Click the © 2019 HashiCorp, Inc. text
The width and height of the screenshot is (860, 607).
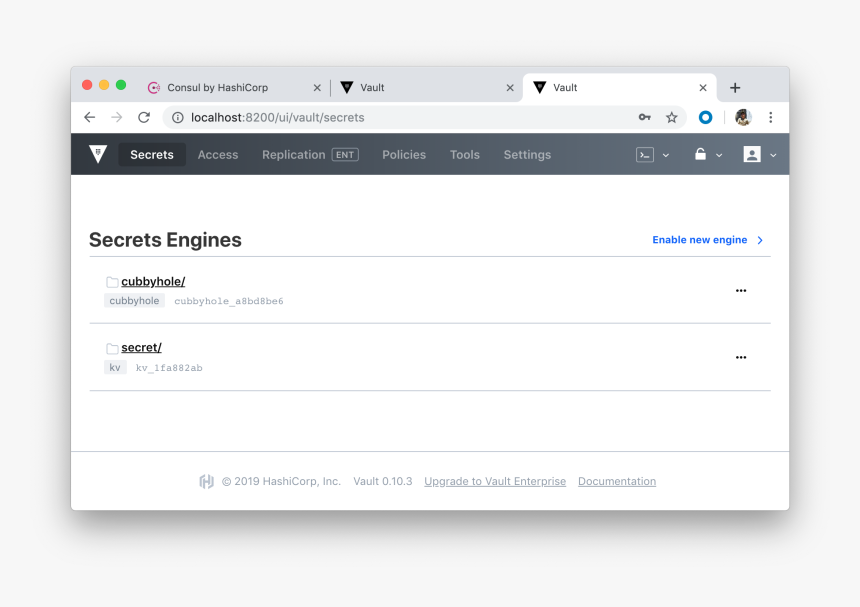click(x=281, y=481)
